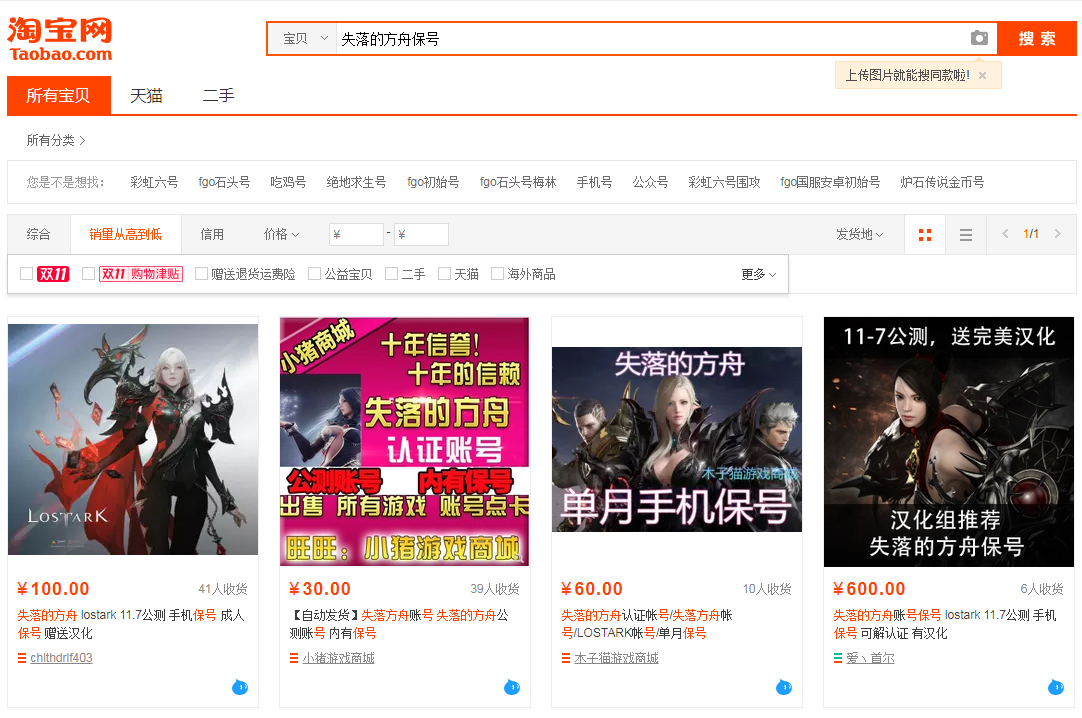Open suggested search 吃鸡号

[288, 182]
